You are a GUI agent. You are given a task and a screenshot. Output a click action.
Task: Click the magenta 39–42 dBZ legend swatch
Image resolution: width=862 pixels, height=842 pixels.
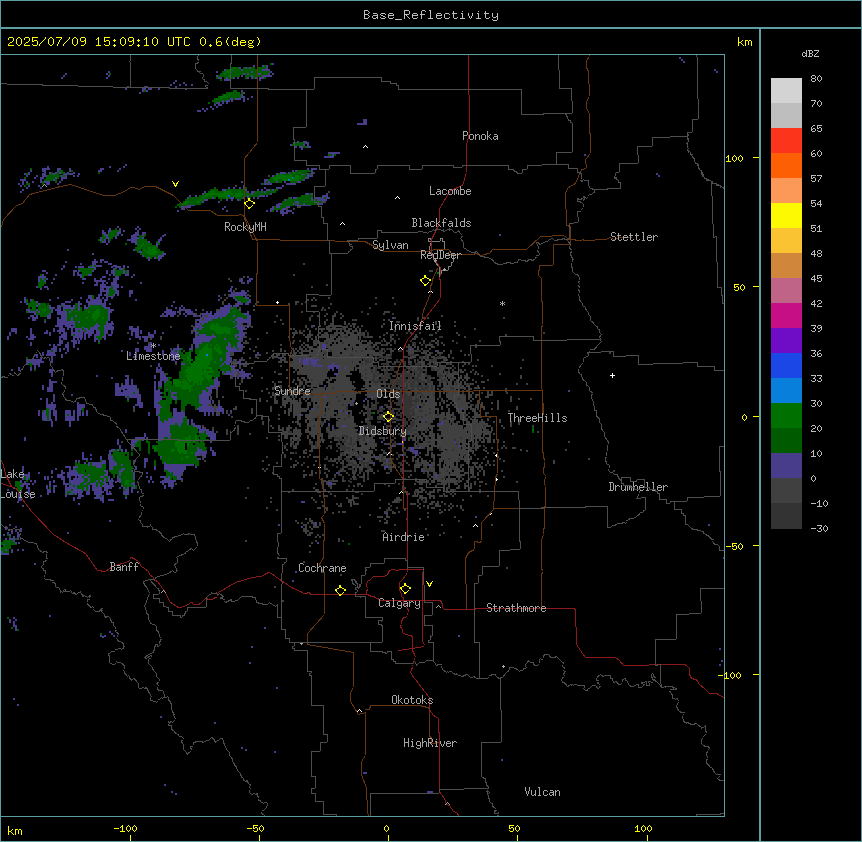[786, 315]
